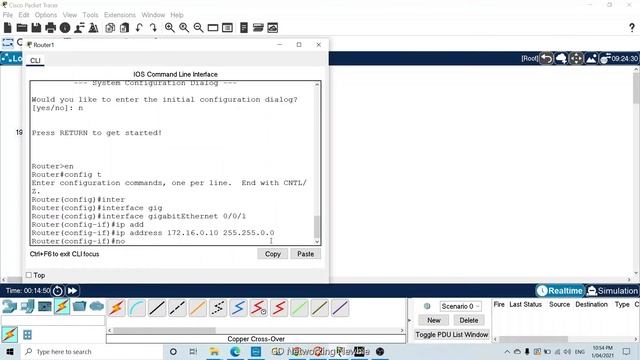Screen dimensions: 640x360
Task: Switch to Realtime mode
Action: pos(560,291)
